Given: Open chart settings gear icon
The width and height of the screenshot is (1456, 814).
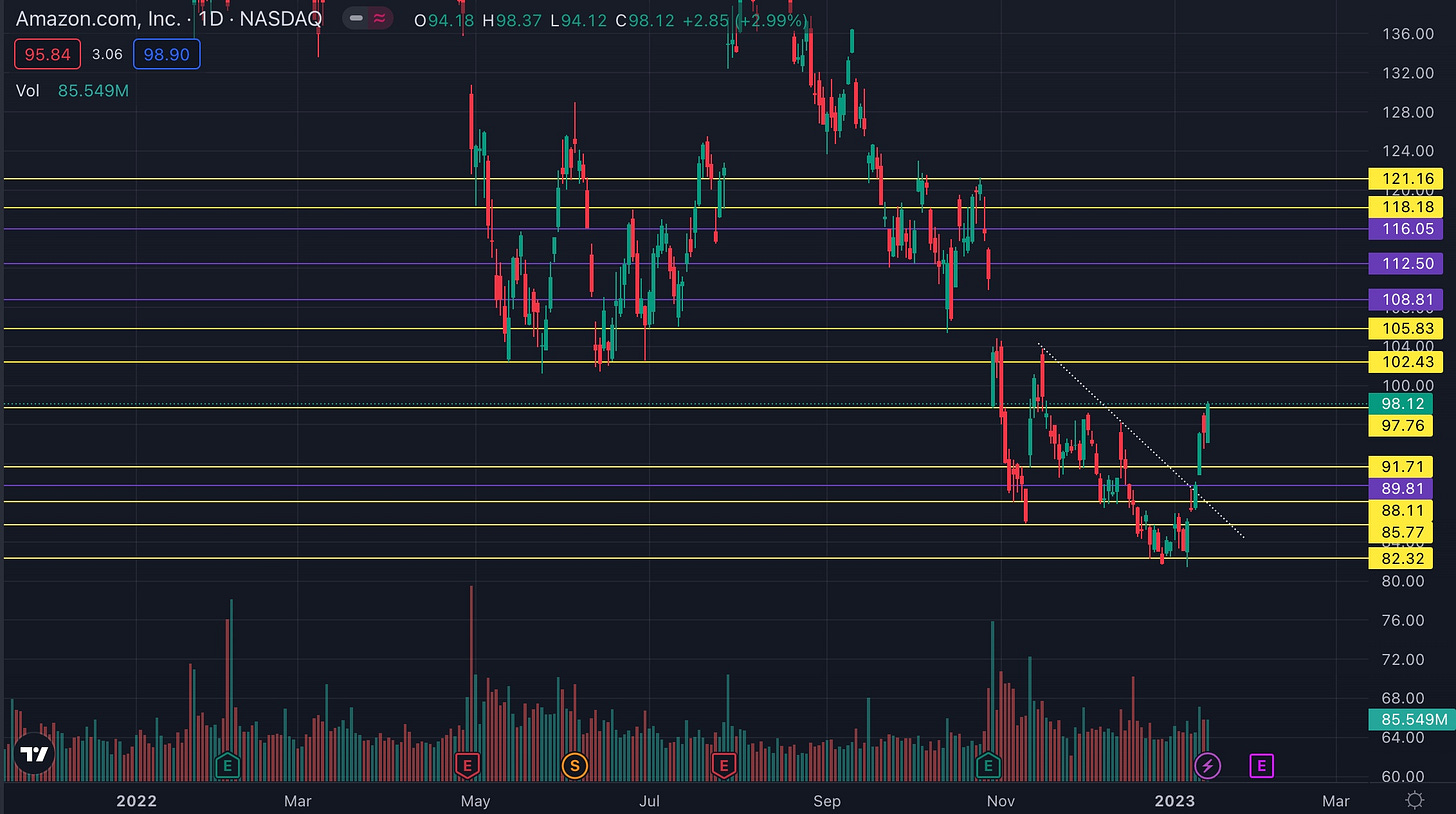Looking at the screenshot, I should pos(1414,800).
